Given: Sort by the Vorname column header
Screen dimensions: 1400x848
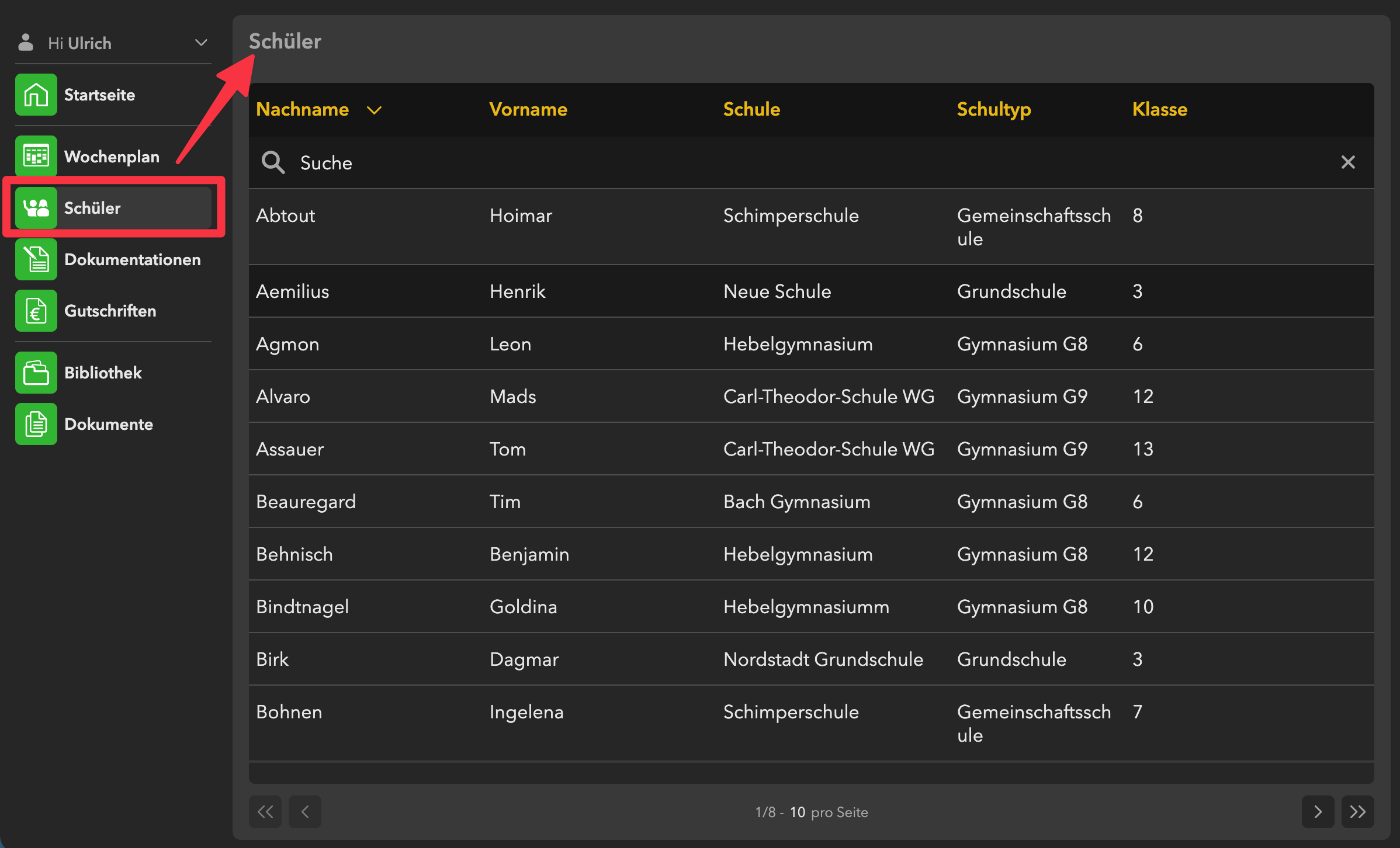Looking at the screenshot, I should coord(528,109).
